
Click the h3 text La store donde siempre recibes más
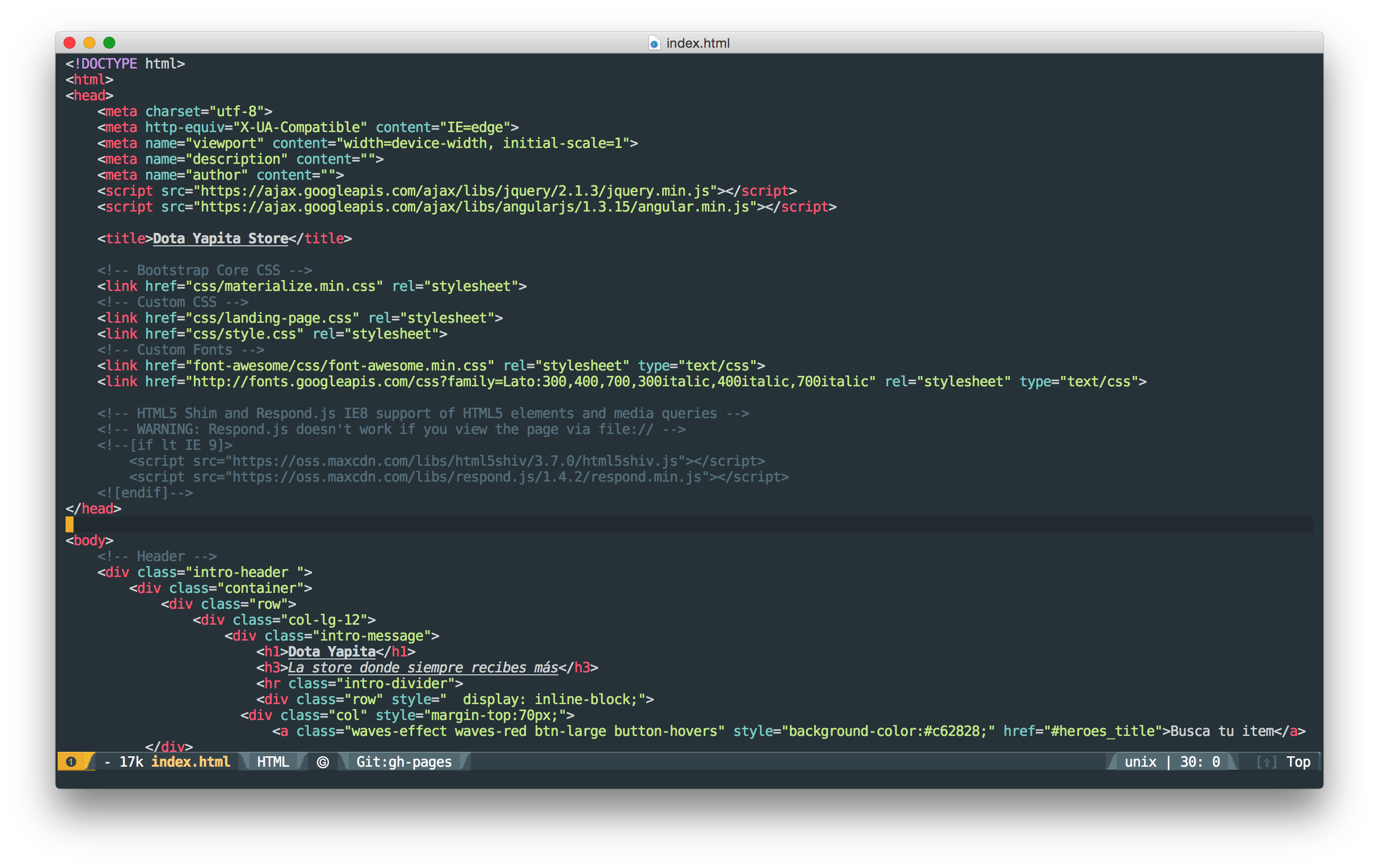[423, 667]
